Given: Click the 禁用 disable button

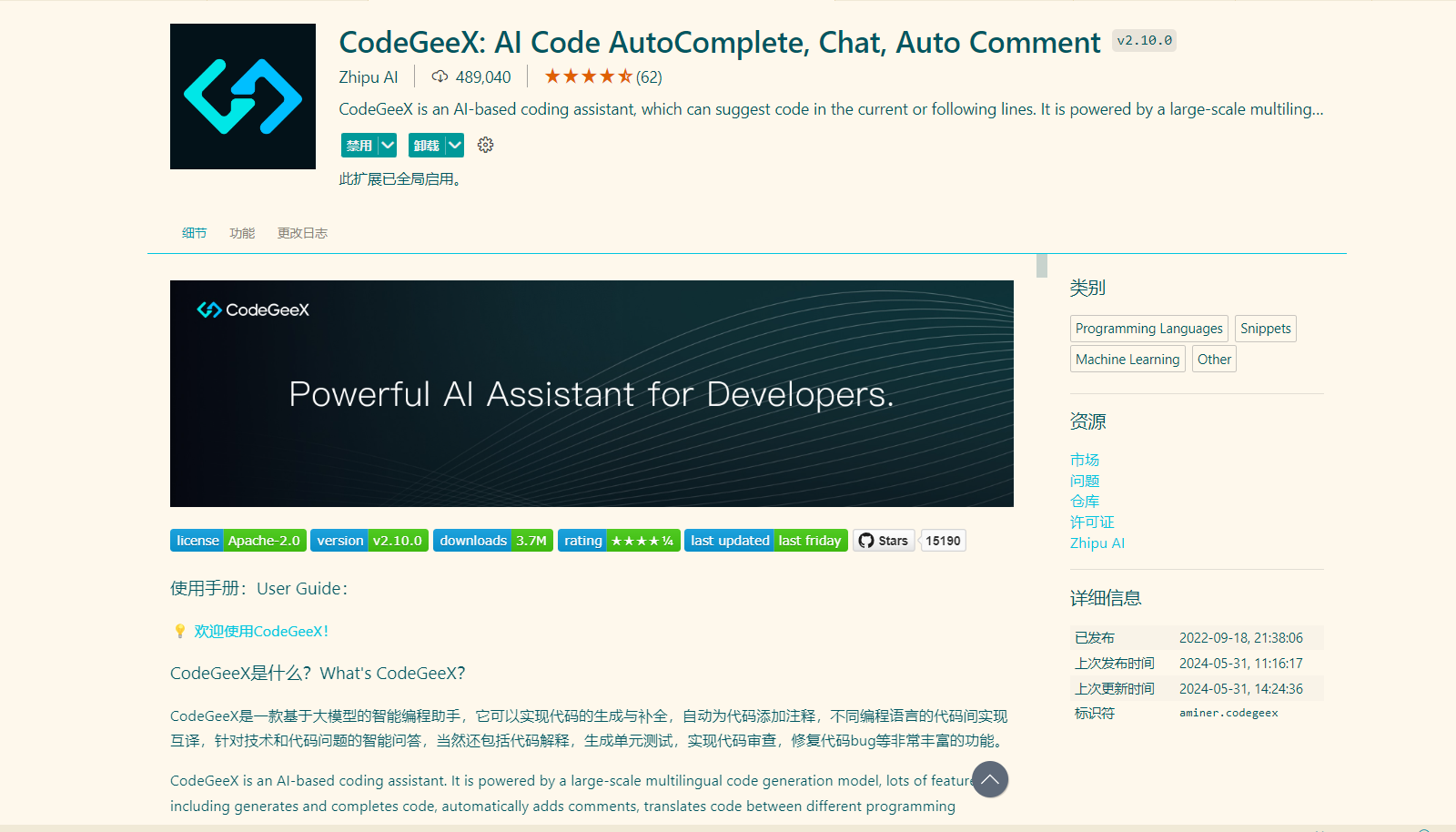Looking at the screenshot, I should [x=359, y=145].
